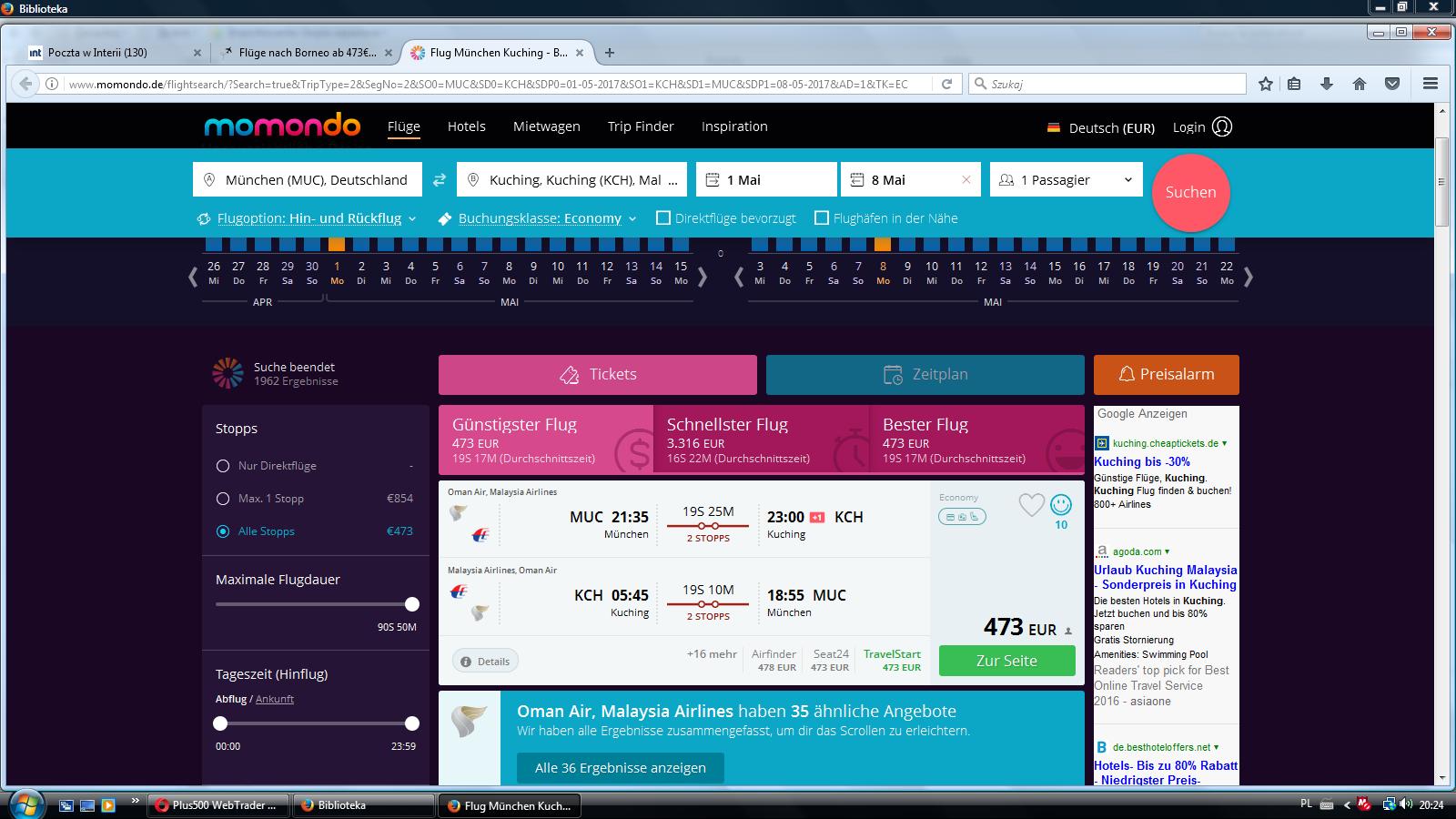Check Flughäfen in der Nähe option
The image size is (1456, 819).
click(x=822, y=218)
